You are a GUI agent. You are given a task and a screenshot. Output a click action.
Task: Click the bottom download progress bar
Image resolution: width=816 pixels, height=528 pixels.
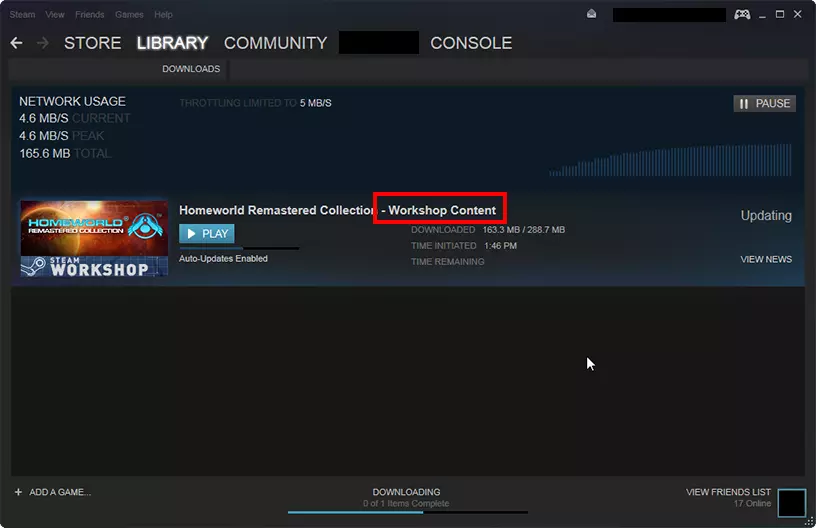pos(407,512)
